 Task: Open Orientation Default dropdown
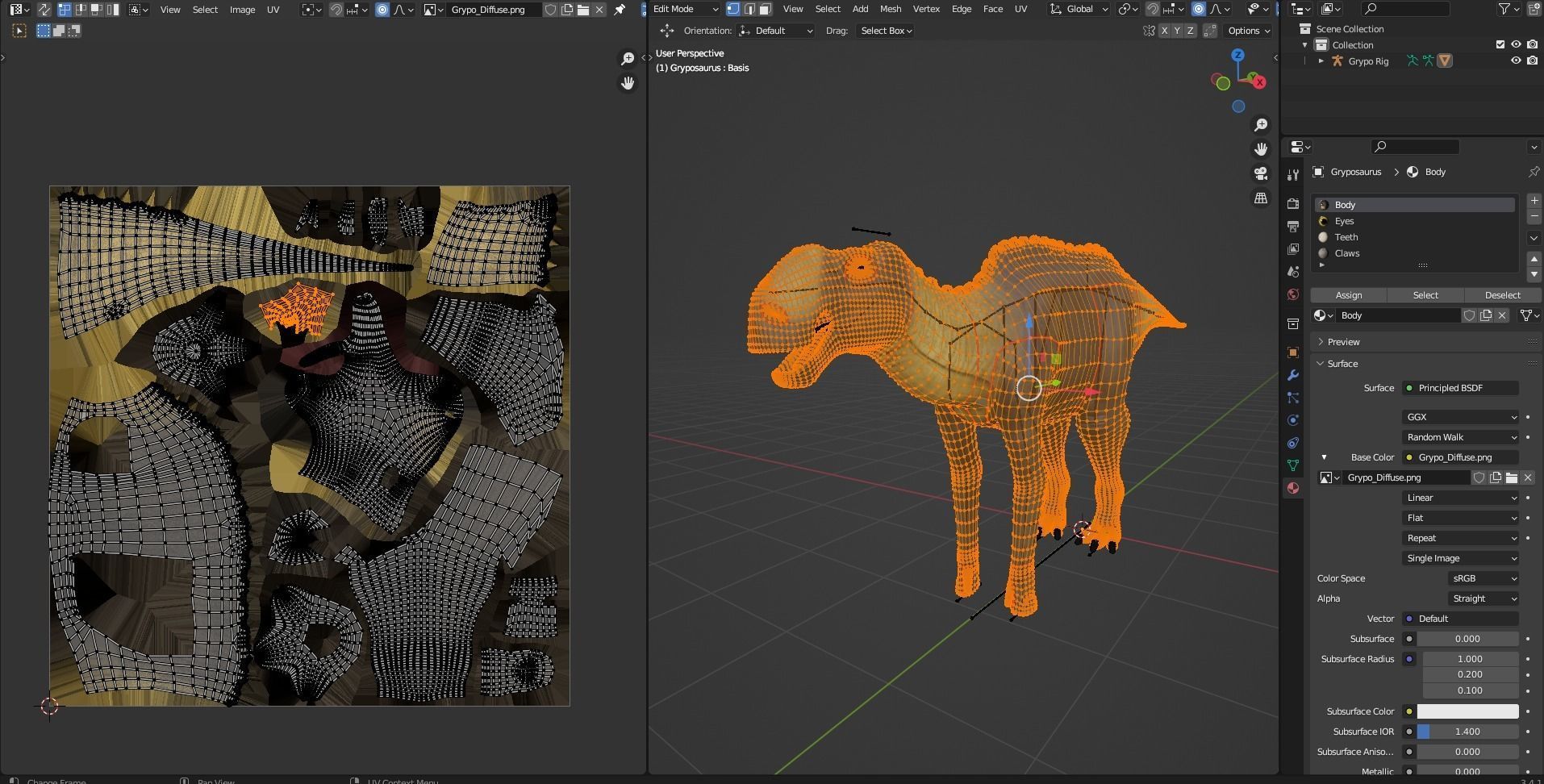tap(776, 31)
